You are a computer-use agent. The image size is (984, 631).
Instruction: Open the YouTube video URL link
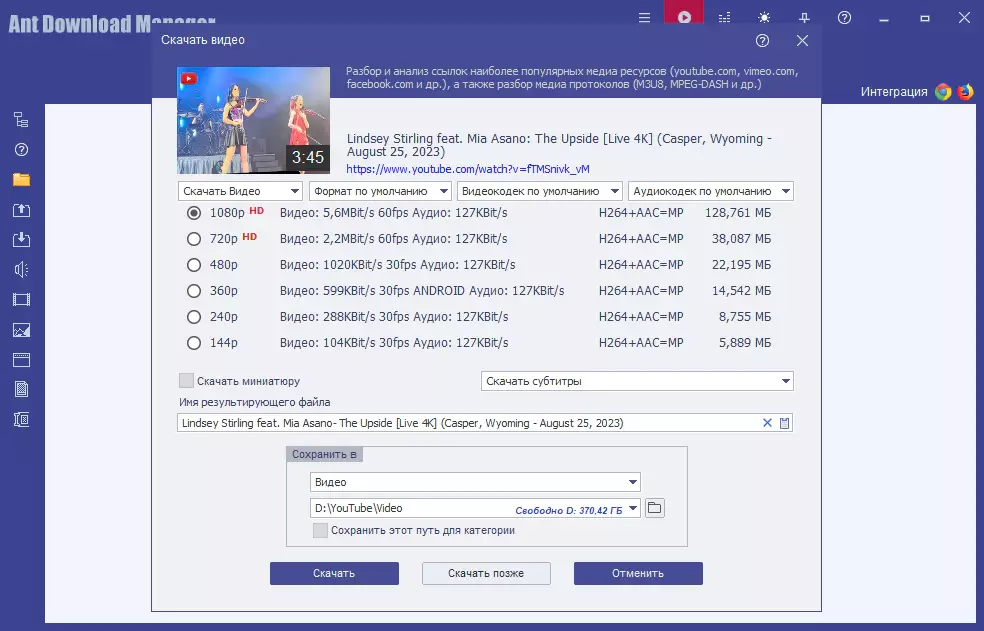click(468, 169)
